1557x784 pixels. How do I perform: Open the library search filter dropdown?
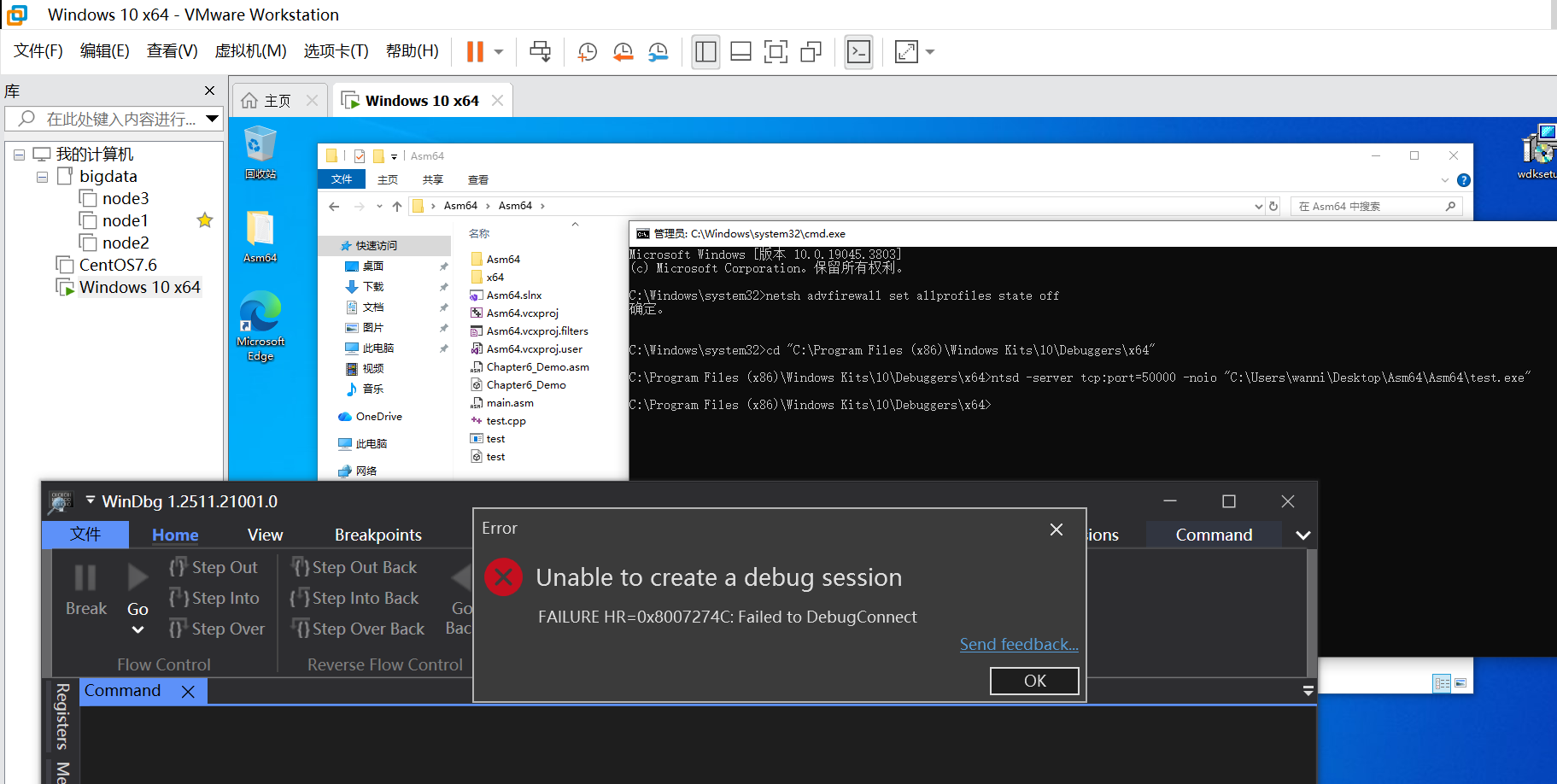point(213,119)
